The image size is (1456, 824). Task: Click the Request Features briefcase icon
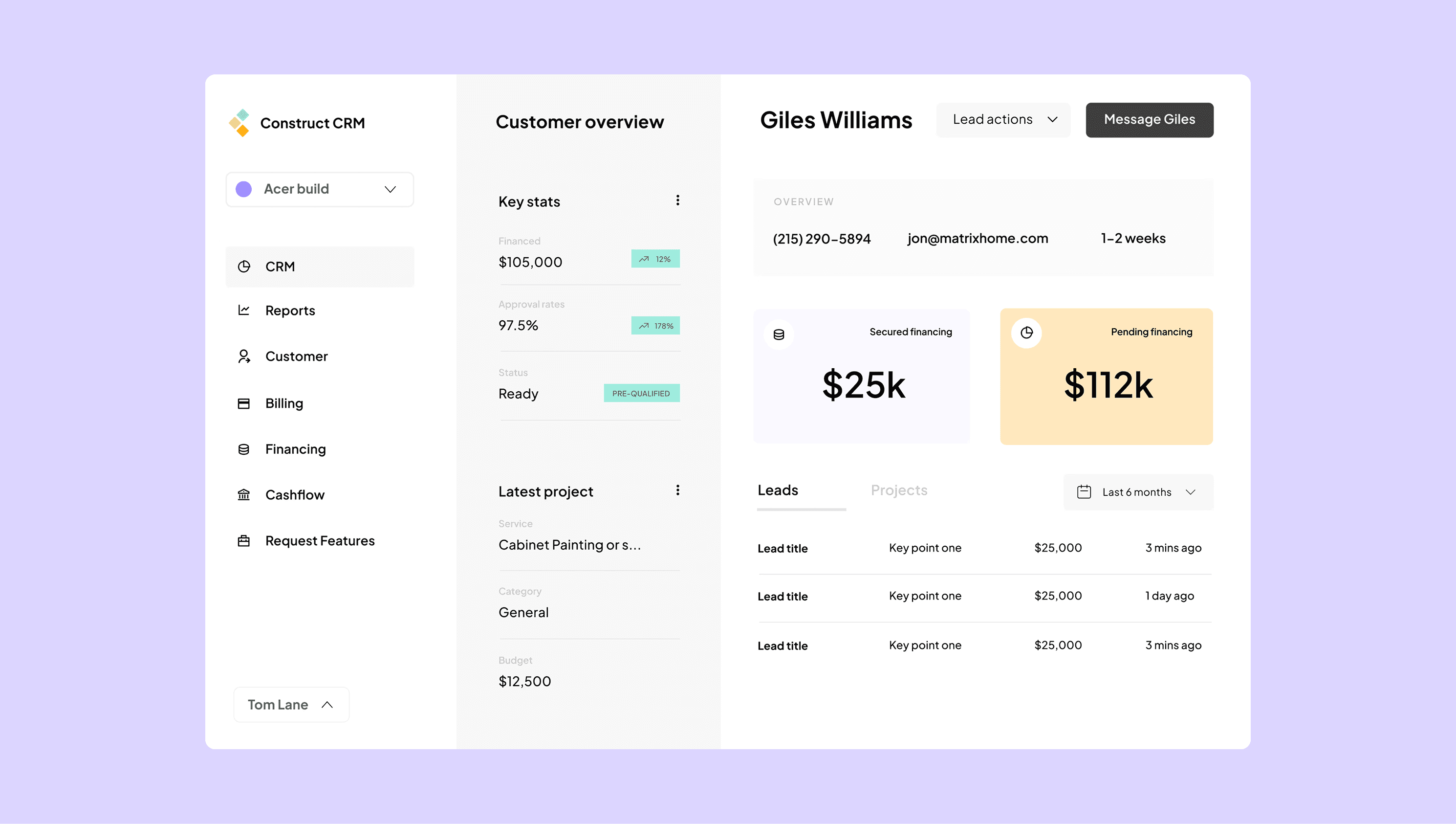(x=244, y=541)
